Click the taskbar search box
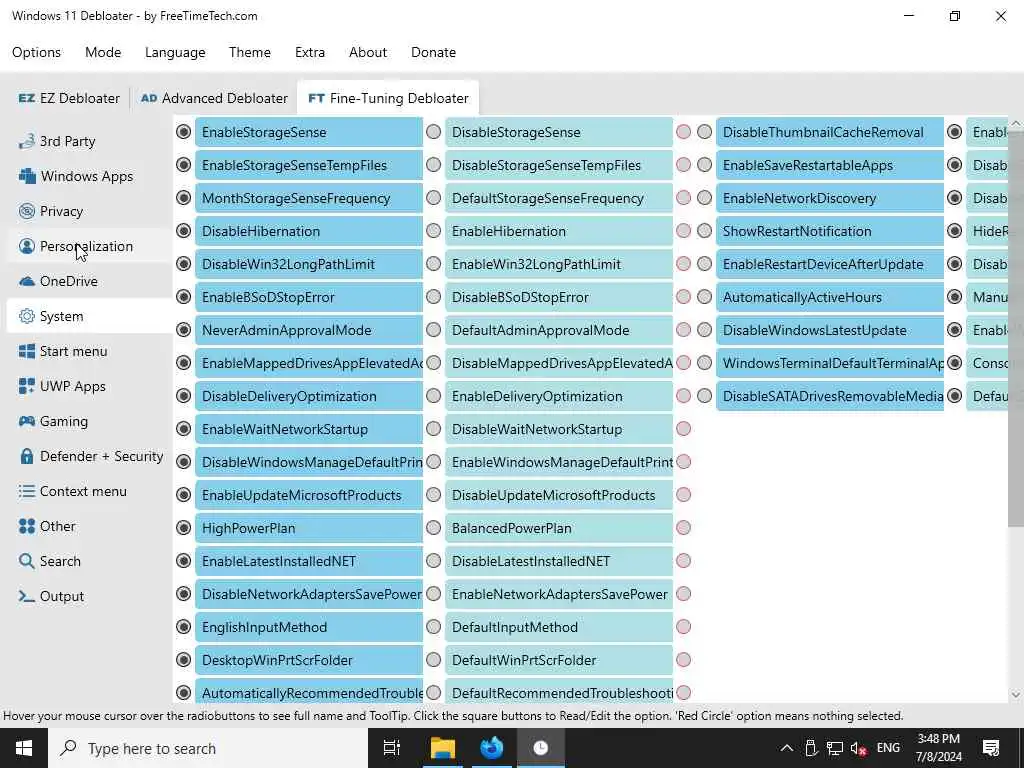The height and width of the screenshot is (768, 1024). [208, 748]
